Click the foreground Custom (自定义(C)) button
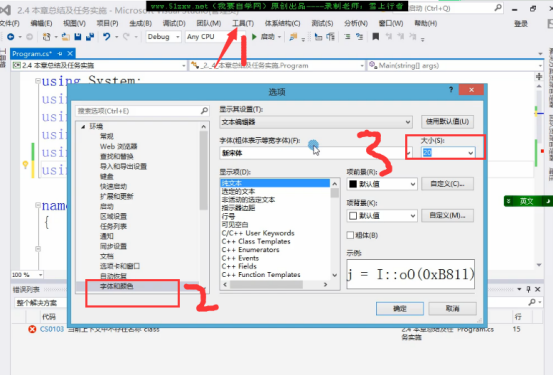Viewport: 554px width, 376px height. pyautogui.click(x=447, y=184)
